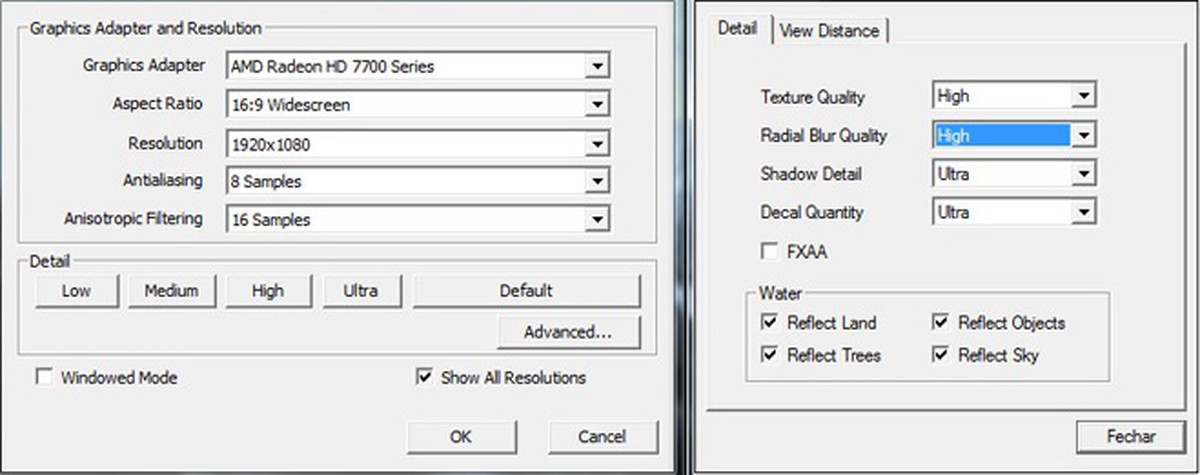Enable the FXAA checkbox
Screen dimensions: 1200x475
click(x=771, y=252)
